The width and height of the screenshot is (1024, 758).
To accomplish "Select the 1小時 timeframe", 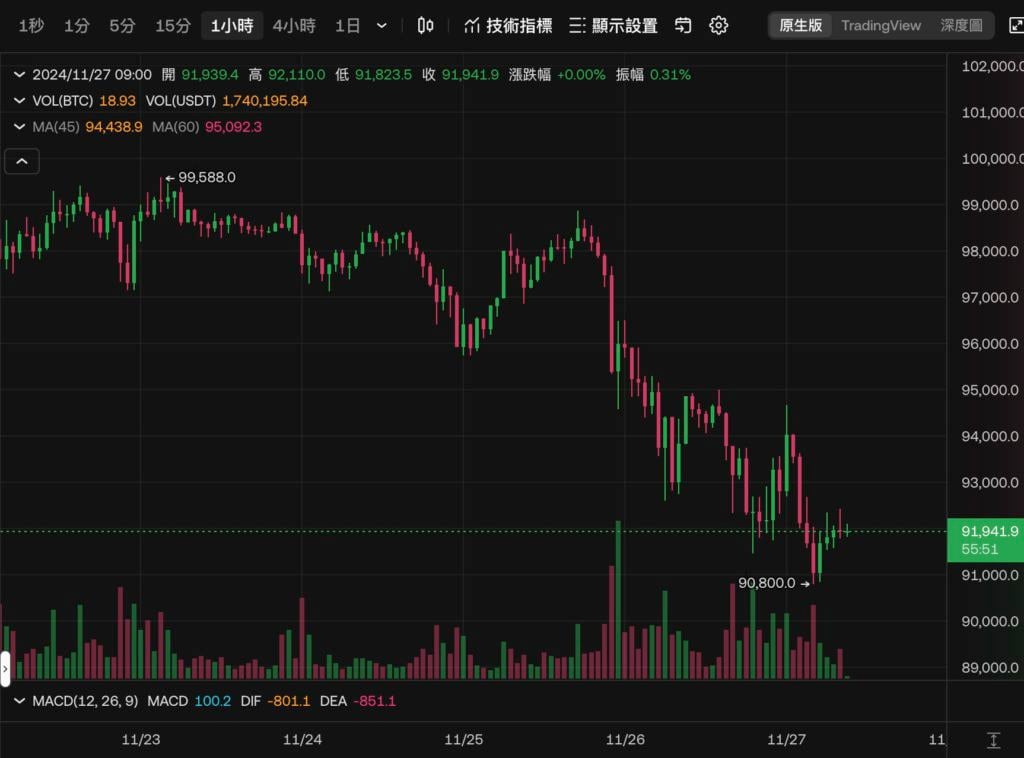I will pyautogui.click(x=232, y=25).
